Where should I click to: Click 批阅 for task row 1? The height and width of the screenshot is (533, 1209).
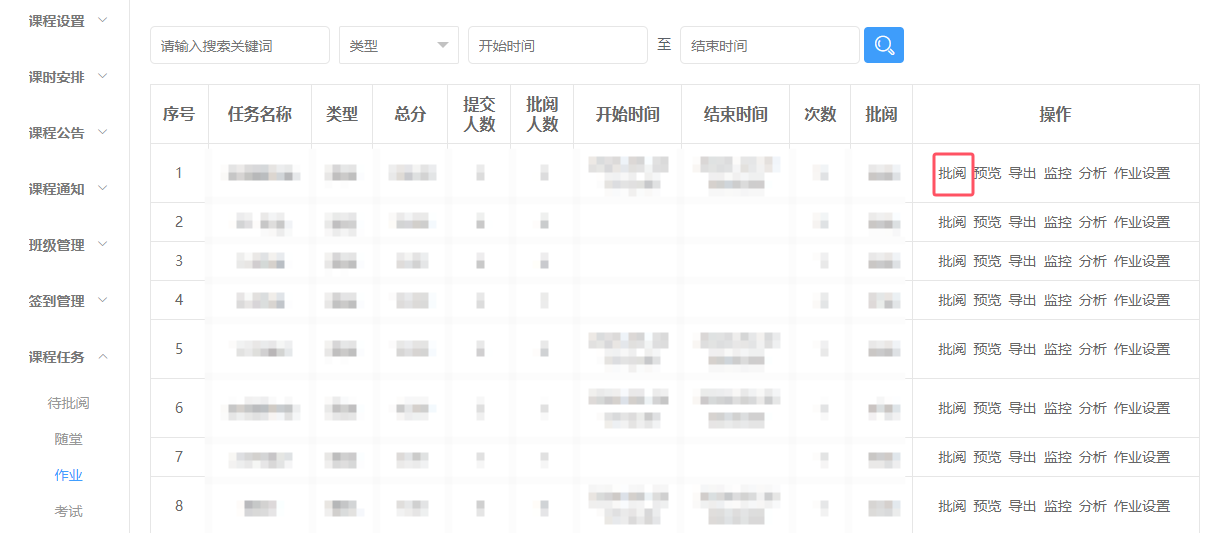coord(952,173)
